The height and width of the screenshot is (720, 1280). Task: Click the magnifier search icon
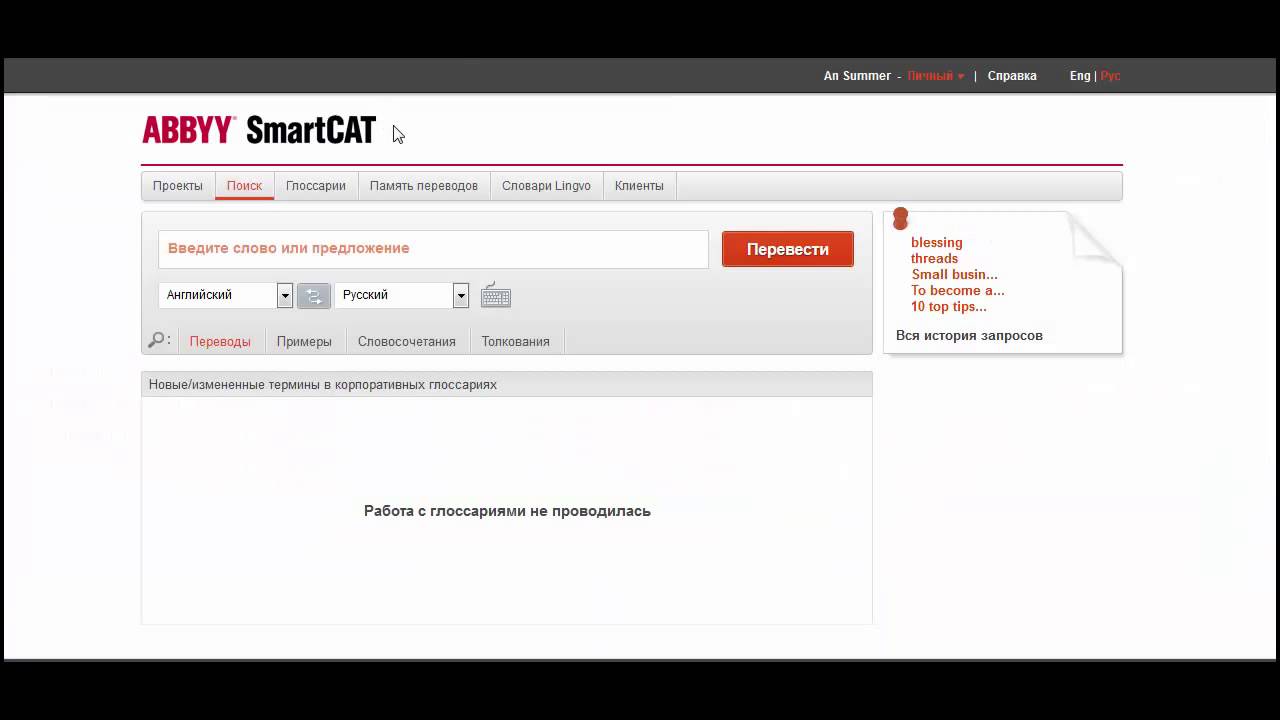click(156, 341)
